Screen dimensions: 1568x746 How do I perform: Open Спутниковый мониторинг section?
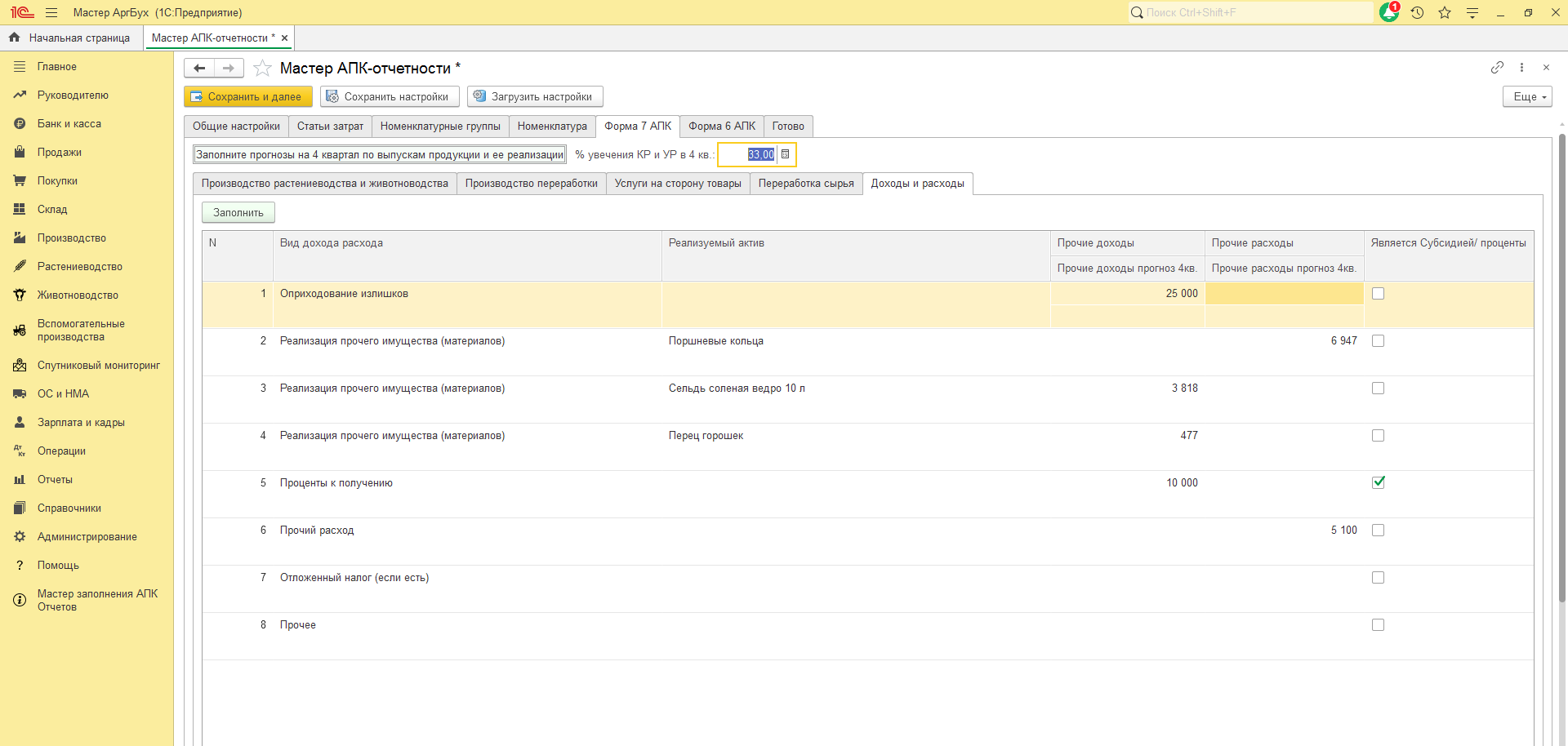pos(99,365)
